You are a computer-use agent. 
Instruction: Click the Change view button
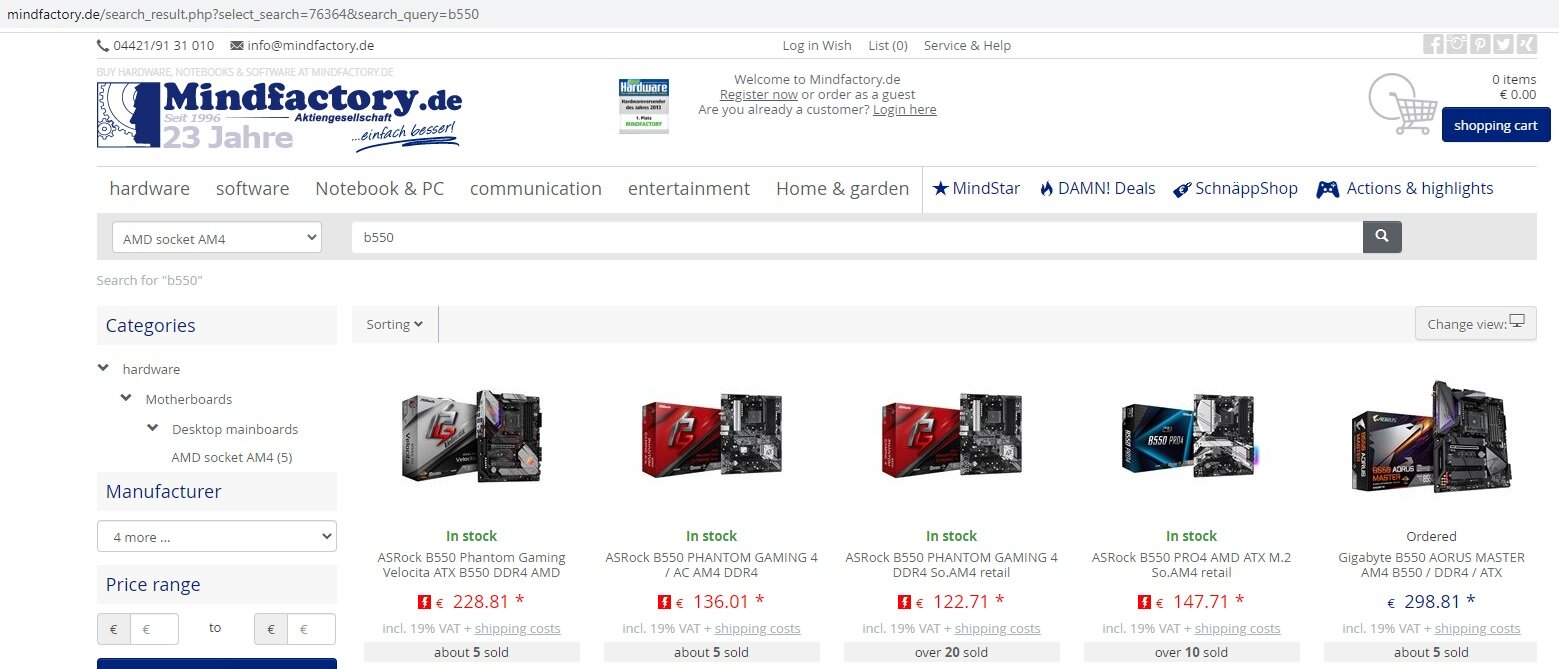(x=1476, y=324)
